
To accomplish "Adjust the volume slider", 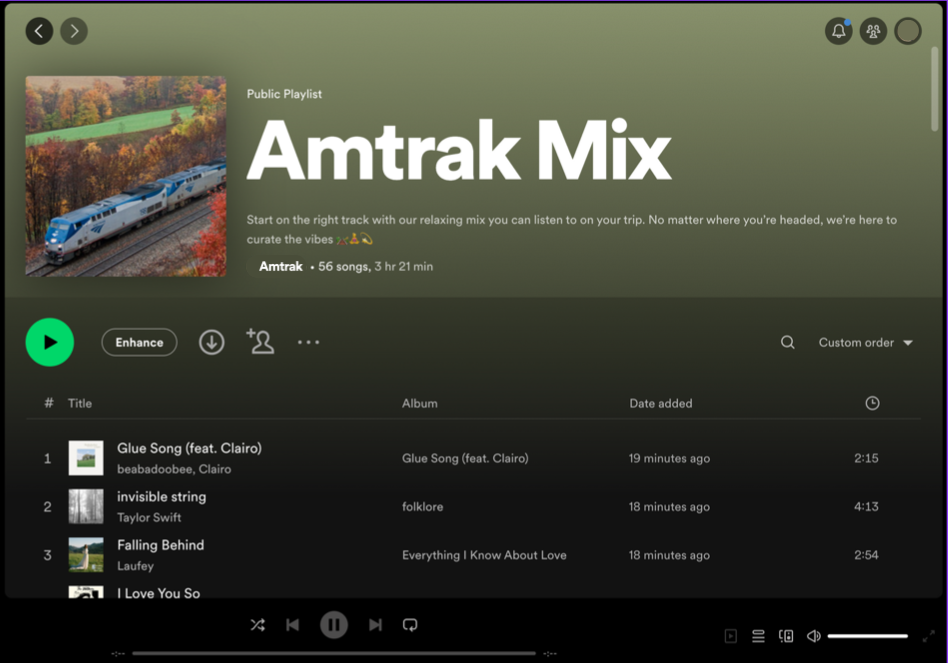I will pyautogui.click(x=868, y=636).
